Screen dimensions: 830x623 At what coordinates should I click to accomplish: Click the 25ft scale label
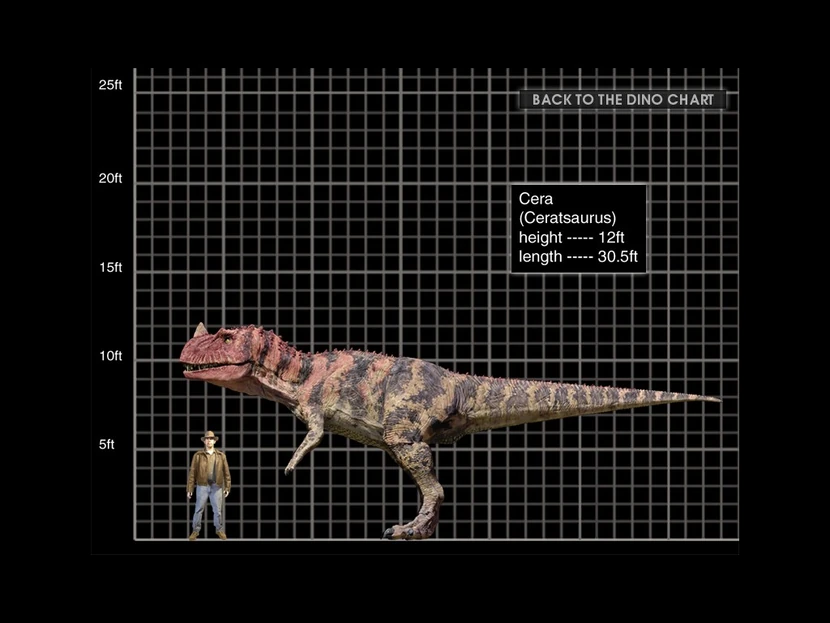pyautogui.click(x=110, y=85)
